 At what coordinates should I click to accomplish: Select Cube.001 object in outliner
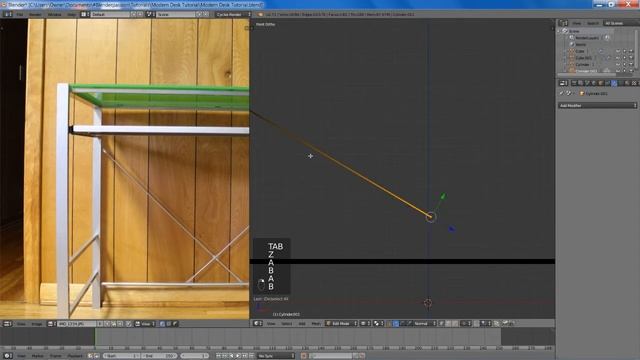(x=584, y=58)
